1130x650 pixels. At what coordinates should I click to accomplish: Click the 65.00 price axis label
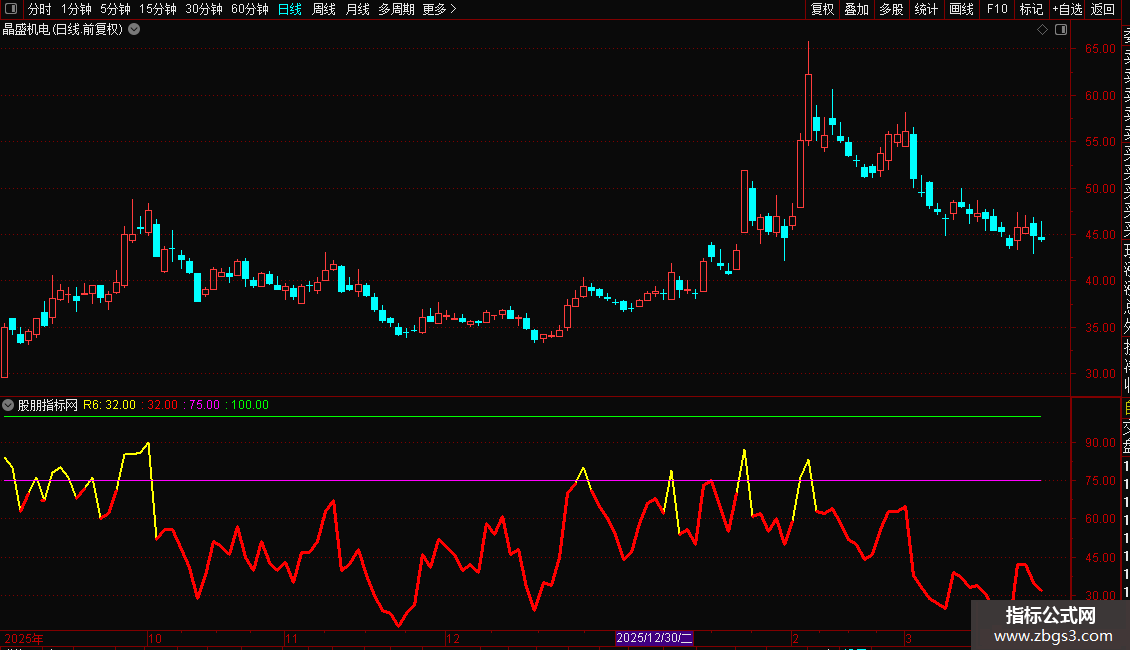[1100, 49]
